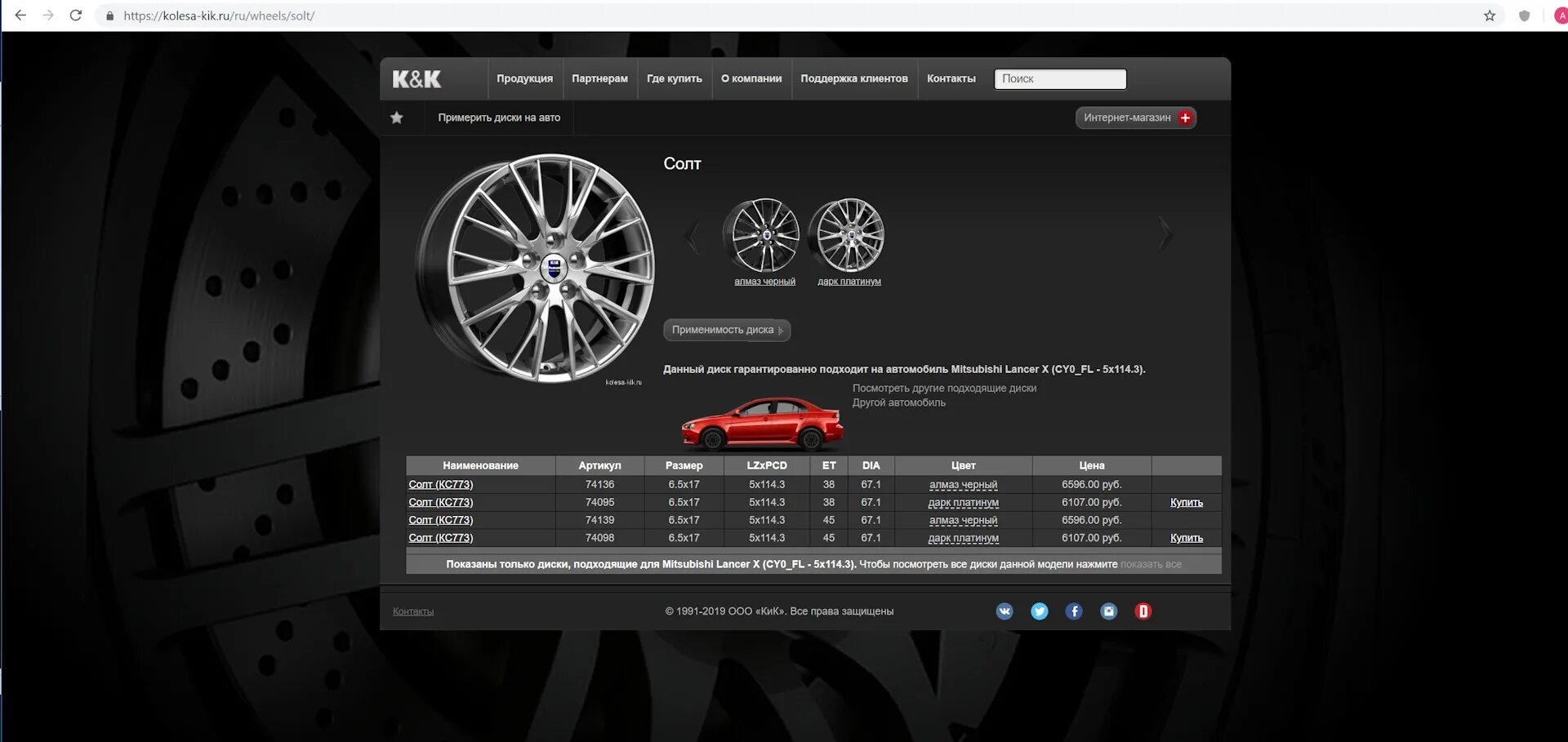Viewport: 1568px width, 742px height.
Task: Open Солт (КС773) row with article 74095
Action: pos(440,503)
